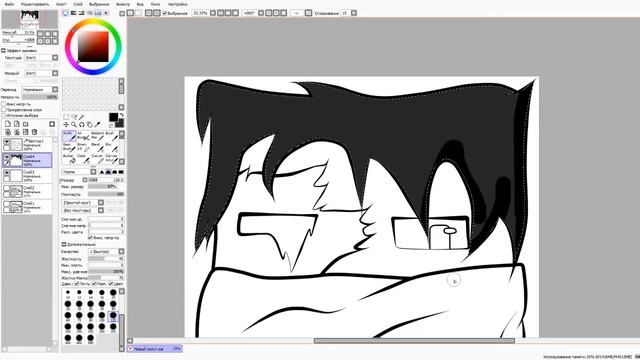Click the flip canvas horizontally button
The image size is (640, 360).
[x=308, y=13]
